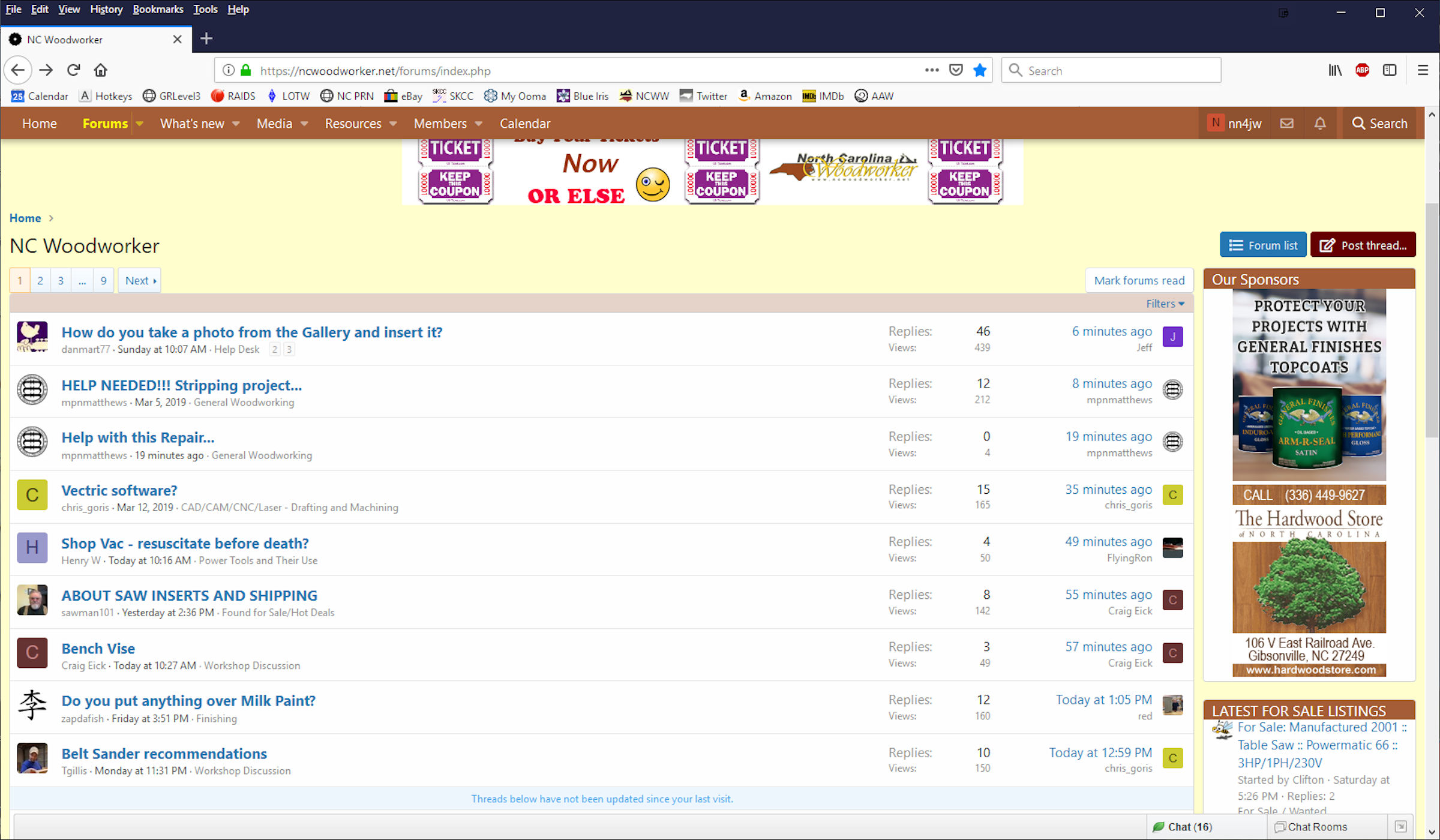Toggle the bookmark star for this page
The image size is (1440, 840).
tap(980, 70)
